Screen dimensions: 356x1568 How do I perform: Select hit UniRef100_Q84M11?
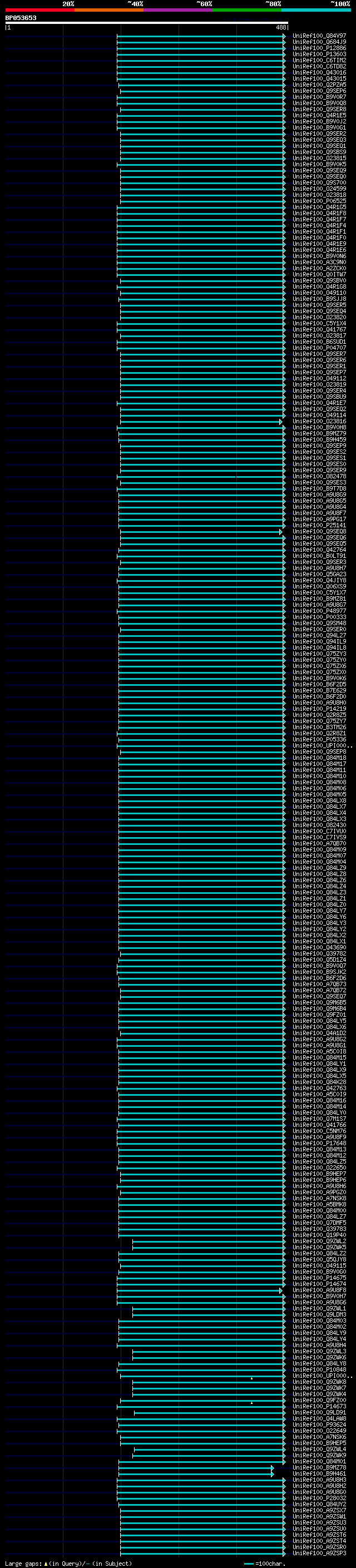point(319,770)
